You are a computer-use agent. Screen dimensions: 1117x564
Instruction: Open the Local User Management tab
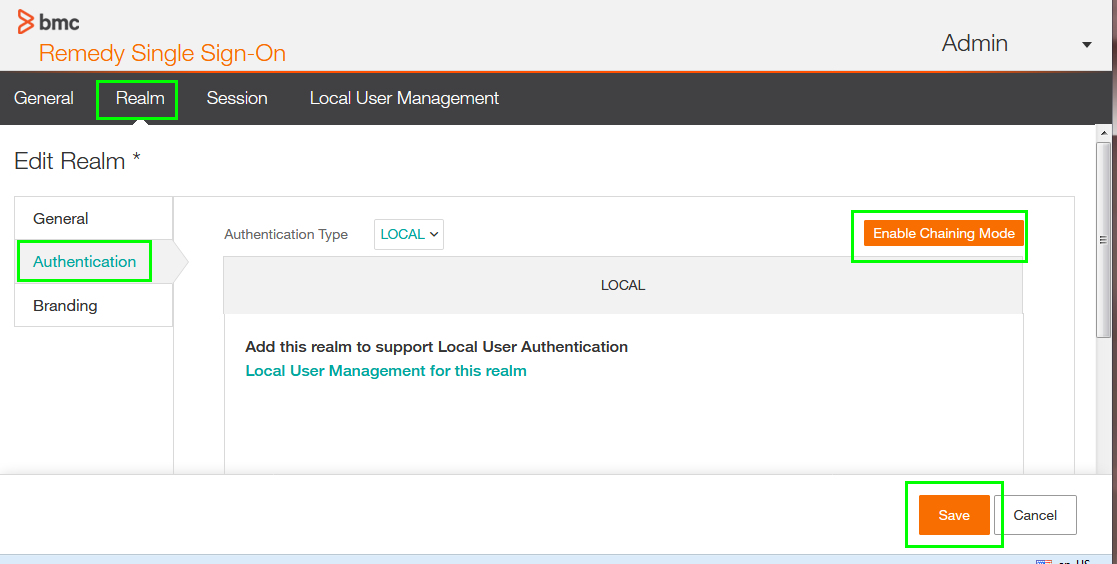point(404,98)
